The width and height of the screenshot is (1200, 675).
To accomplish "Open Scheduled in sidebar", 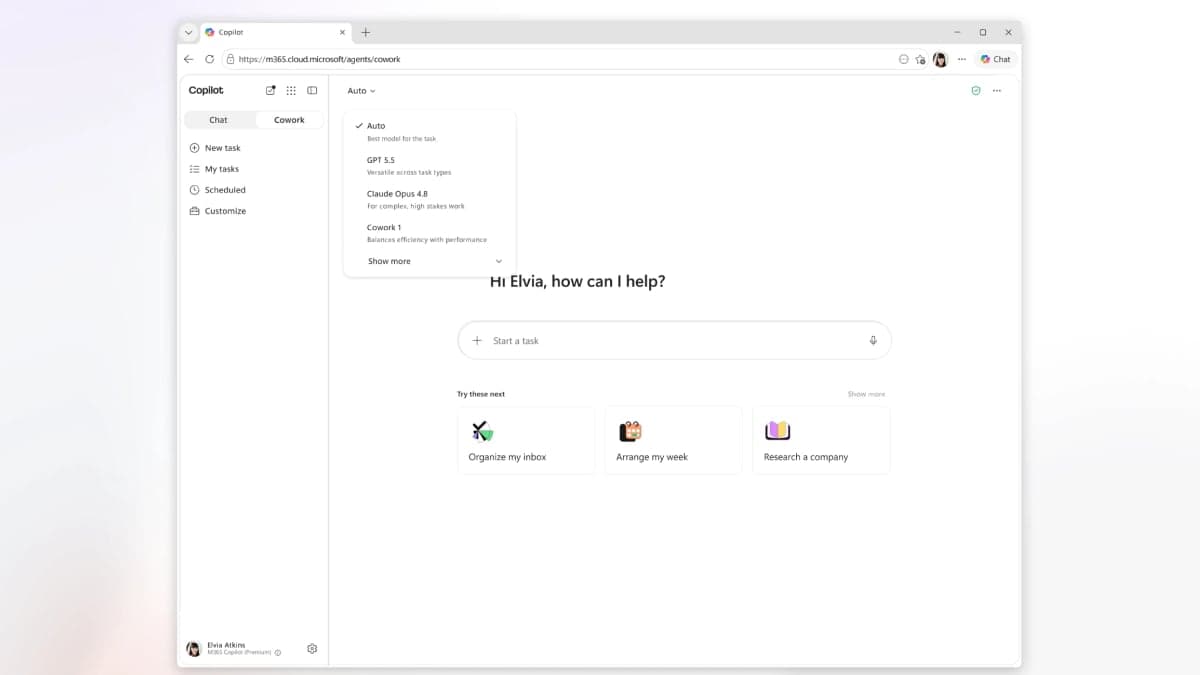I will pos(217,190).
